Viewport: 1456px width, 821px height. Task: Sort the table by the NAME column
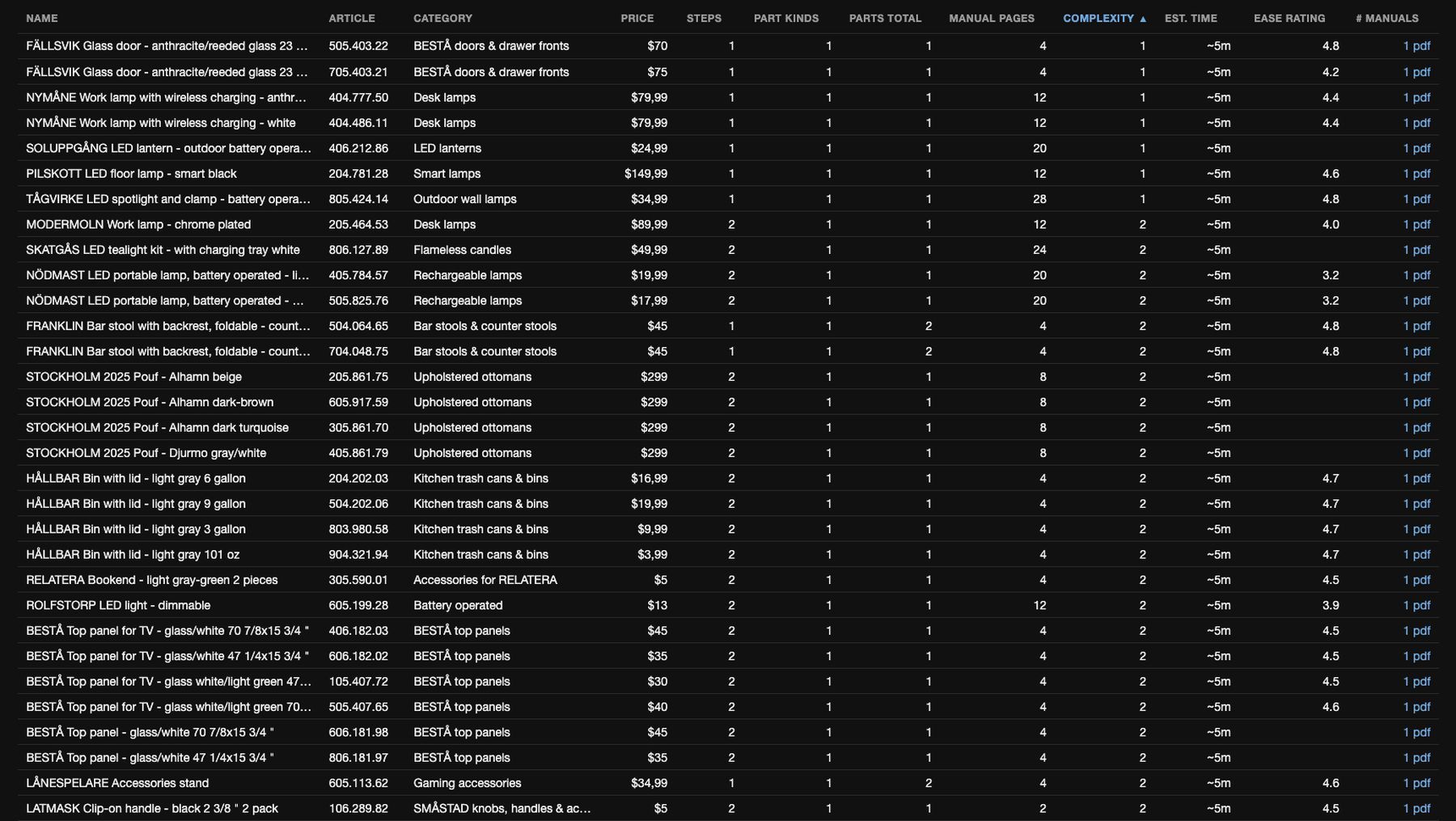[42, 18]
